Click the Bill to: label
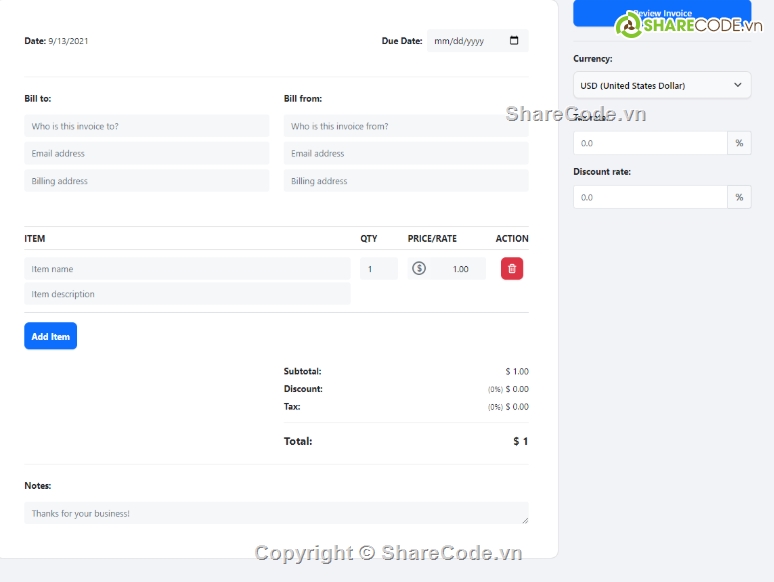Screen dimensions: 774x582 coord(38,98)
